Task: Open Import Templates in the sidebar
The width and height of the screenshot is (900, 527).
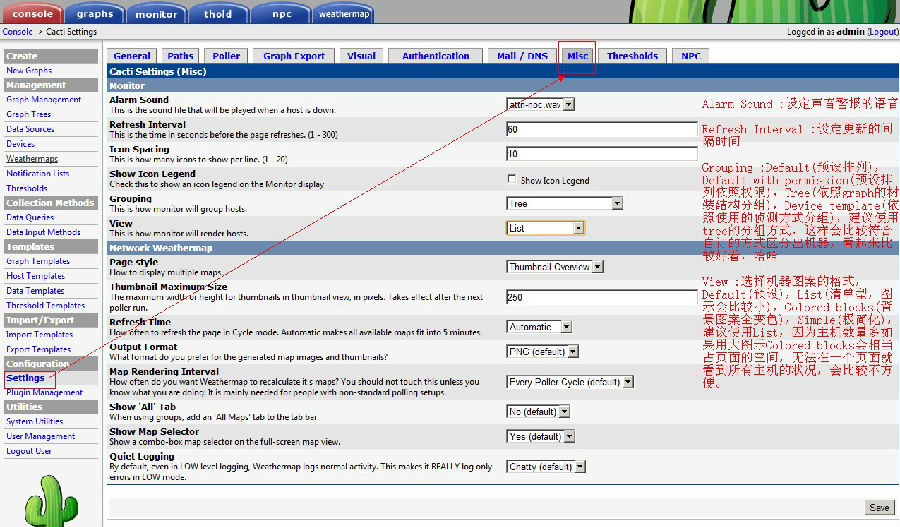Action: (x=40, y=334)
